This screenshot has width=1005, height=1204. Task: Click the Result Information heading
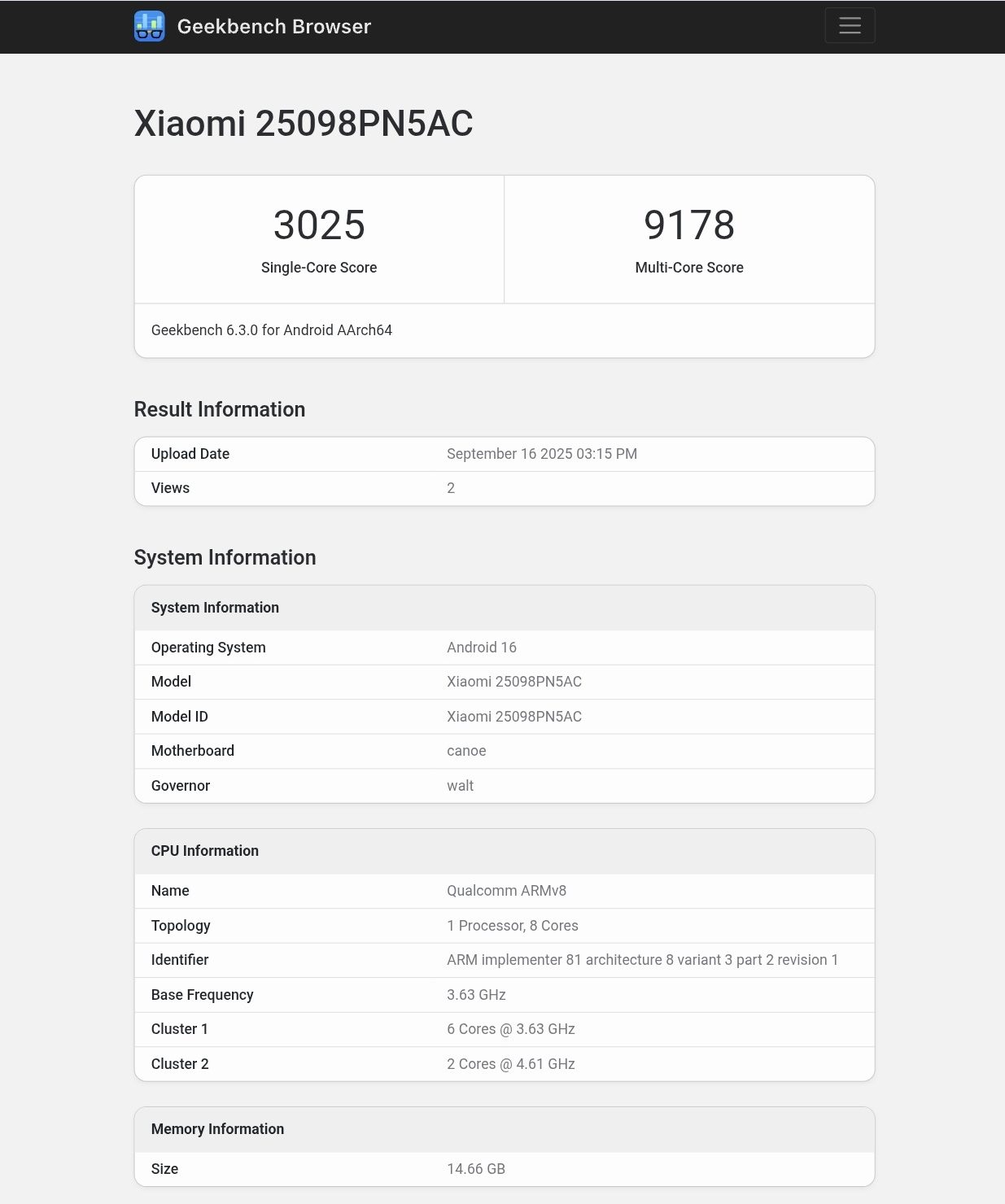220,409
